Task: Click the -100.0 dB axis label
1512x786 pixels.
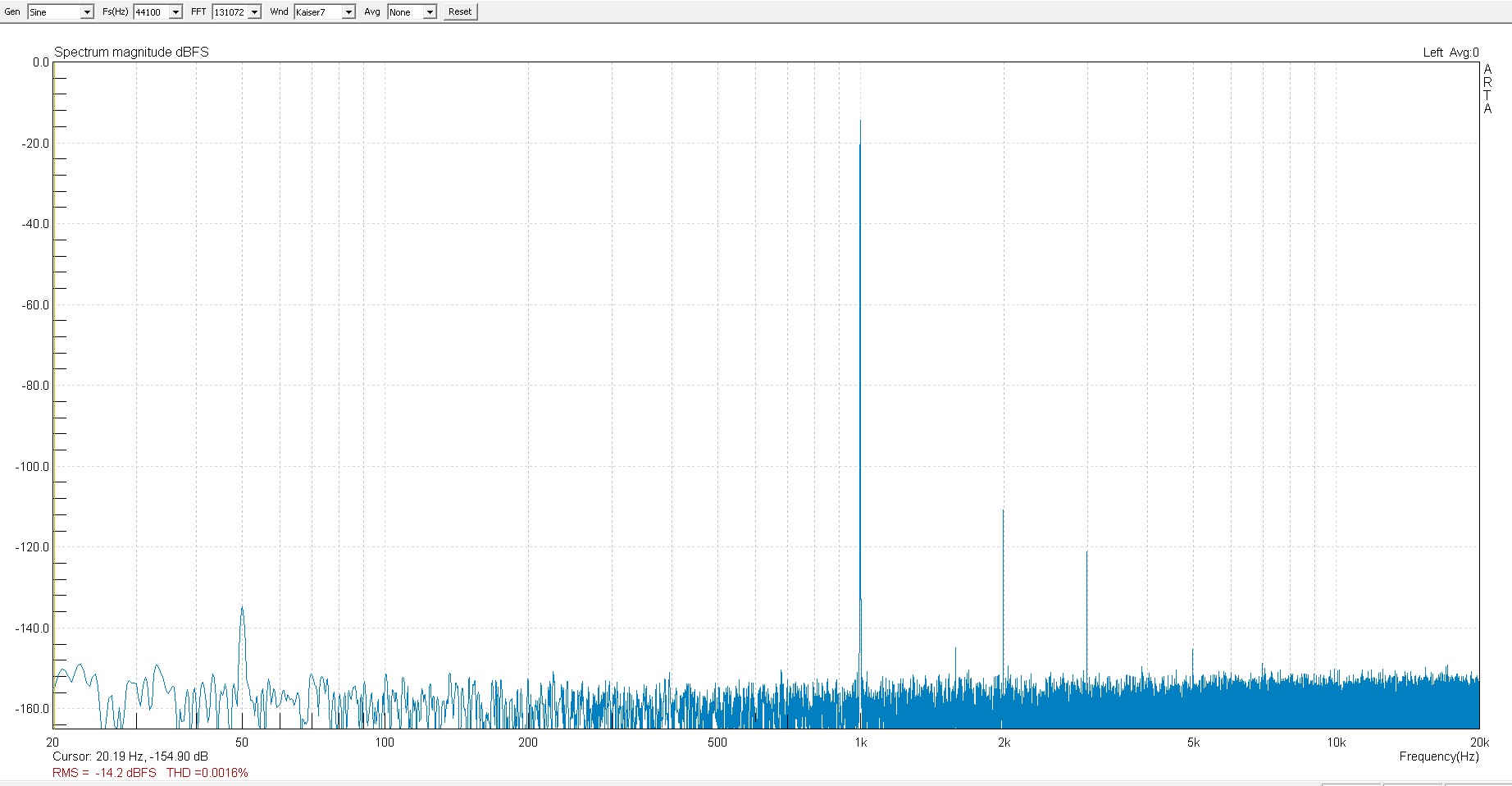Action: click(32, 467)
